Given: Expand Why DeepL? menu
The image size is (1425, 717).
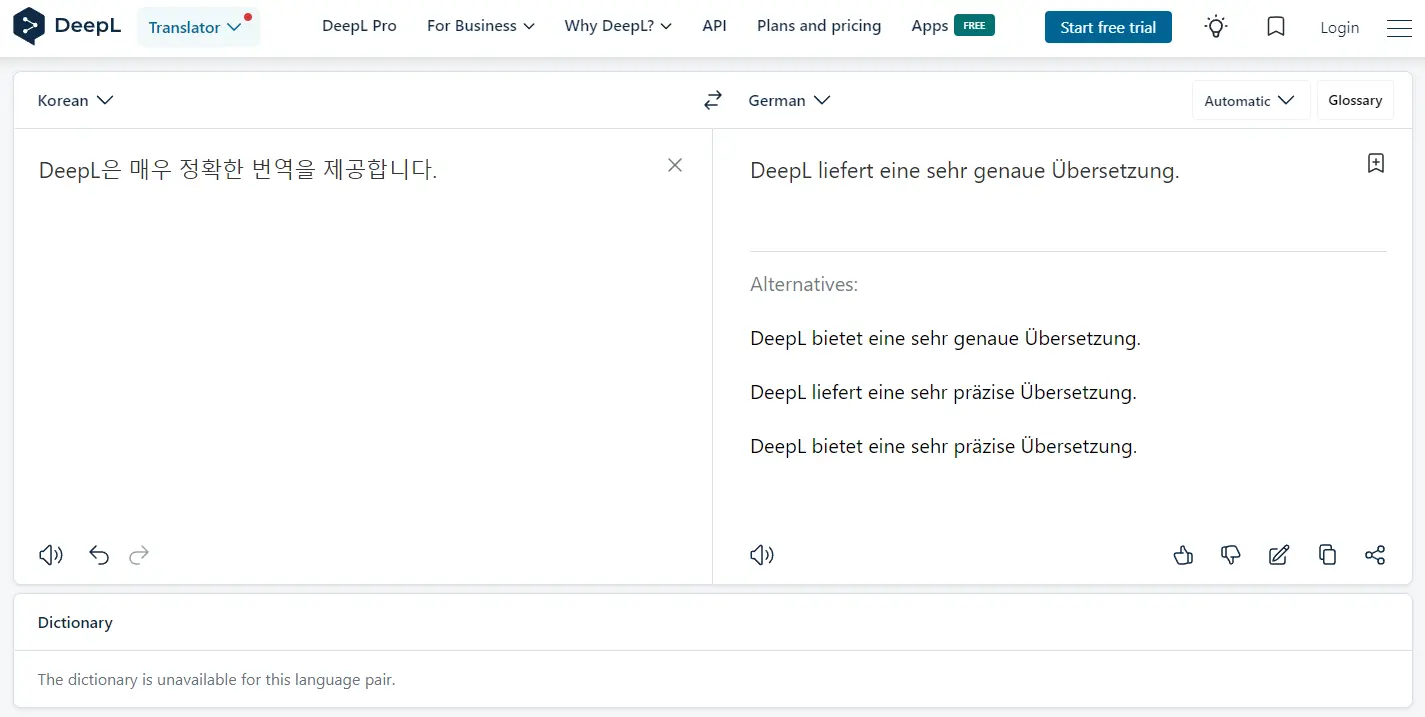Looking at the screenshot, I should click(618, 26).
